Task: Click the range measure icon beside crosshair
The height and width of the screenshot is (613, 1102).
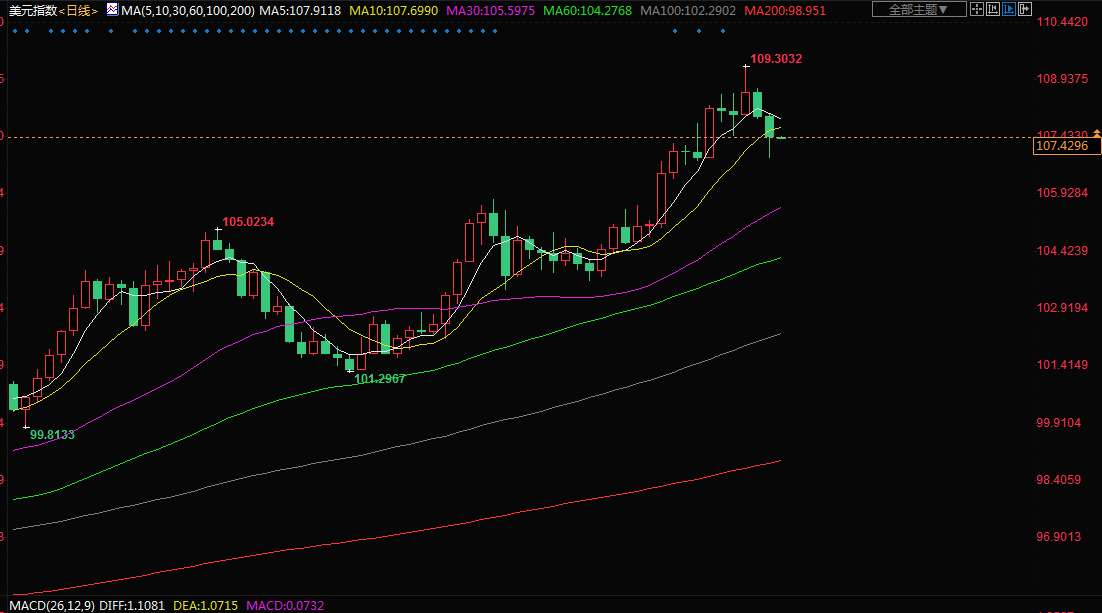Action: point(993,10)
